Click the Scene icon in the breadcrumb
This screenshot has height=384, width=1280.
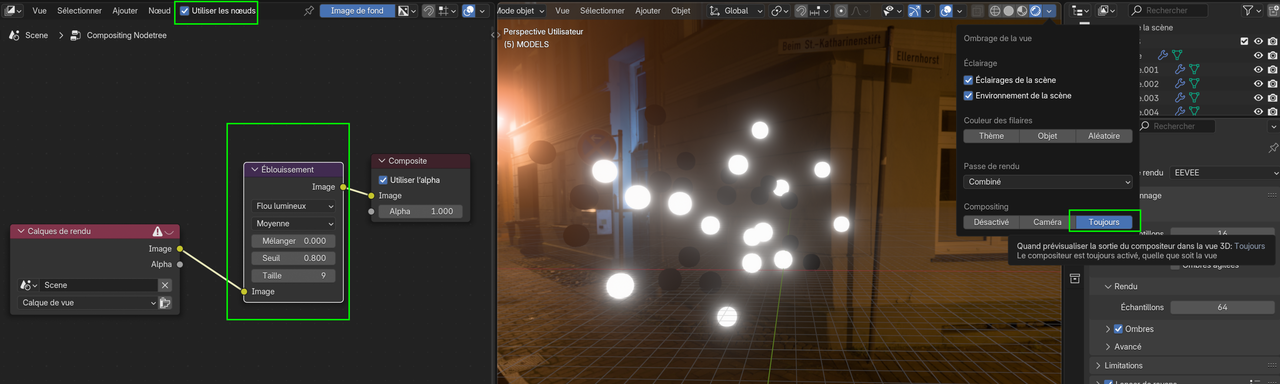15,35
